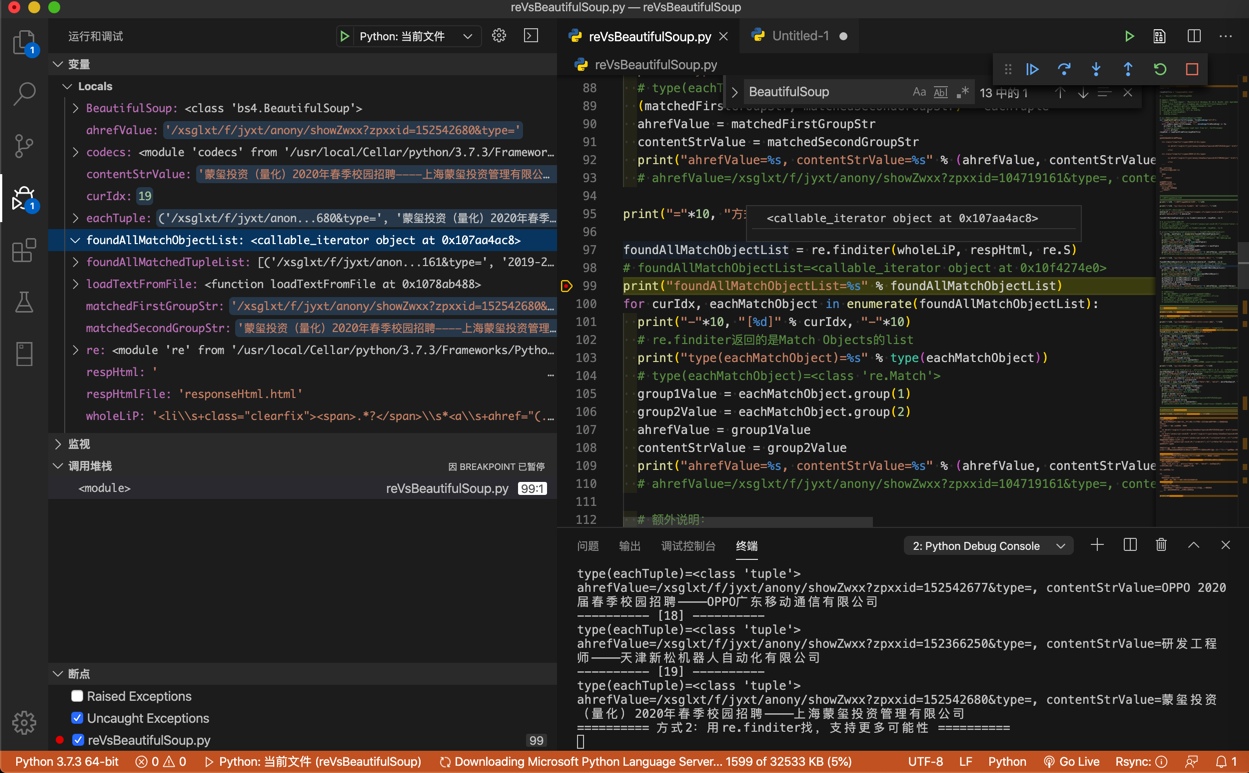Viewport: 1249px width, 773px height.
Task: Step over in debug toolbar
Action: click(x=1064, y=69)
